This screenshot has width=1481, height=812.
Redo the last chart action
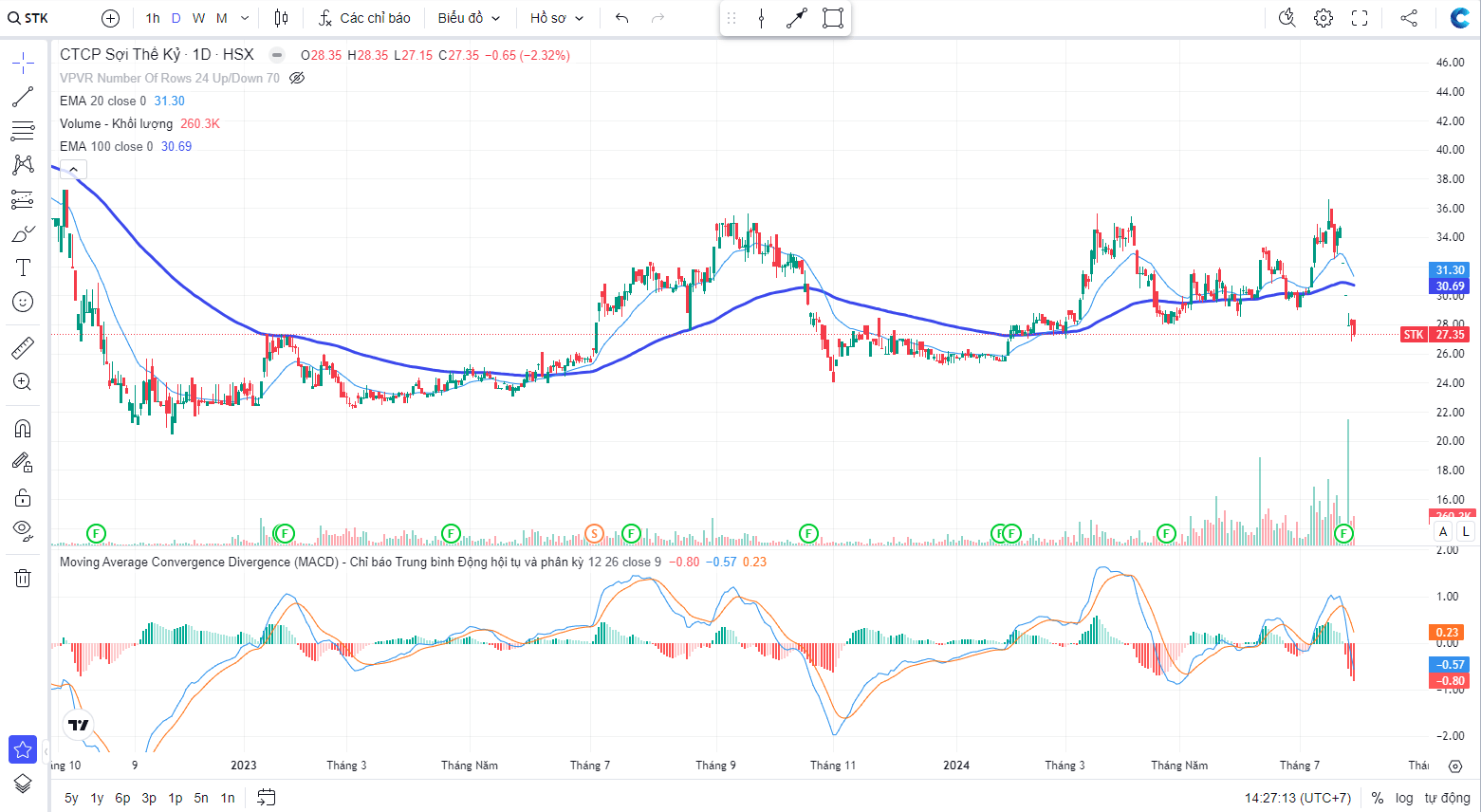(x=657, y=18)
